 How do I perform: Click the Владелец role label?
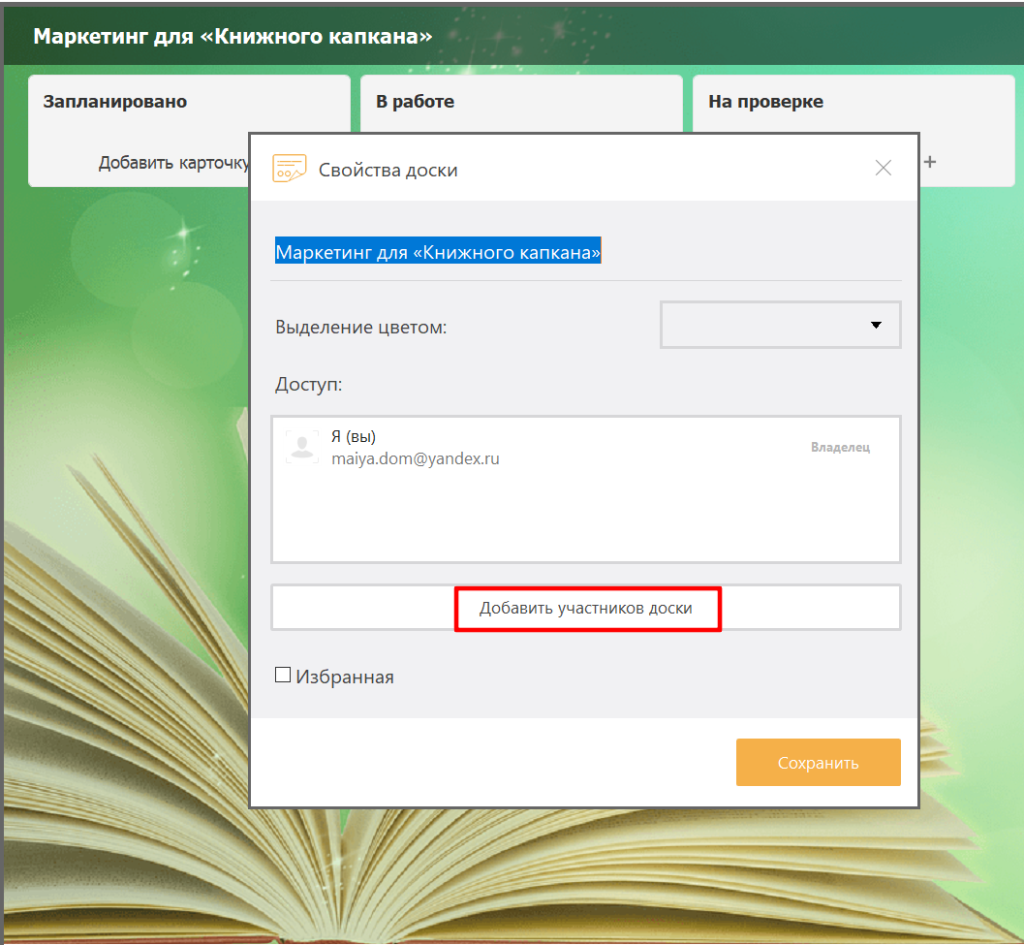click(840, 447)
